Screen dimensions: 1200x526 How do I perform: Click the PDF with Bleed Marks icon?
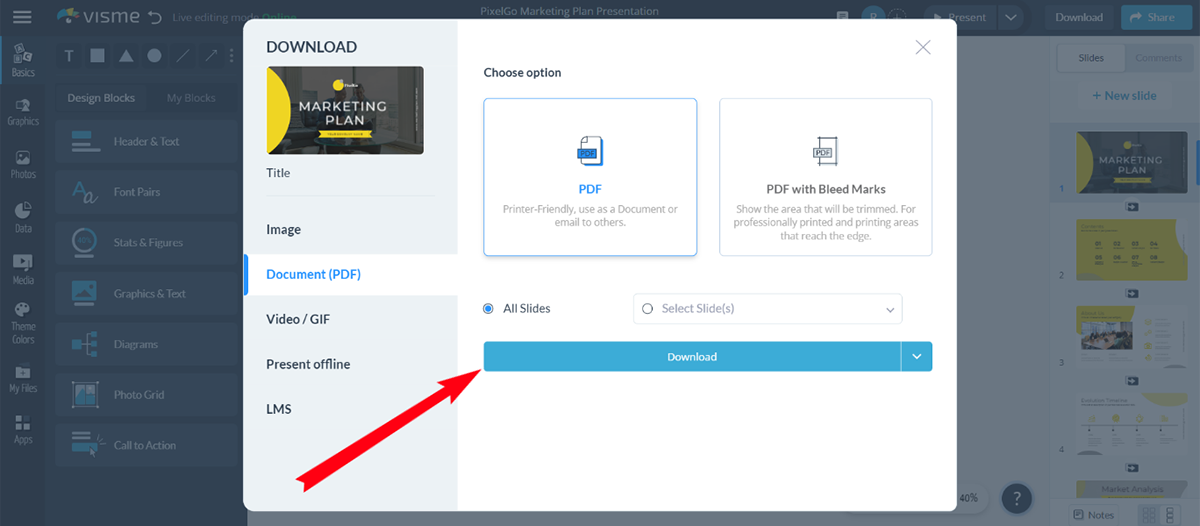coord(825,151)
